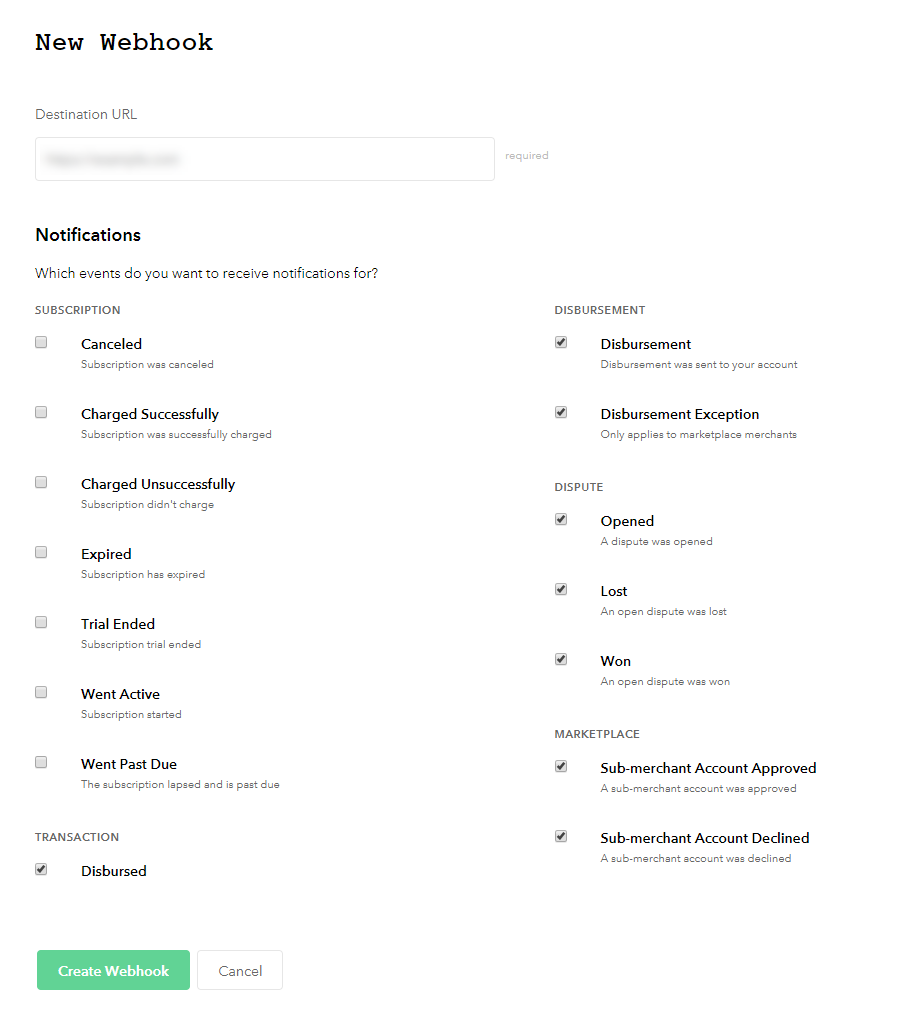The image size is (900, 1012).
Task: Click the Cancel button
Action: point(240,970)
